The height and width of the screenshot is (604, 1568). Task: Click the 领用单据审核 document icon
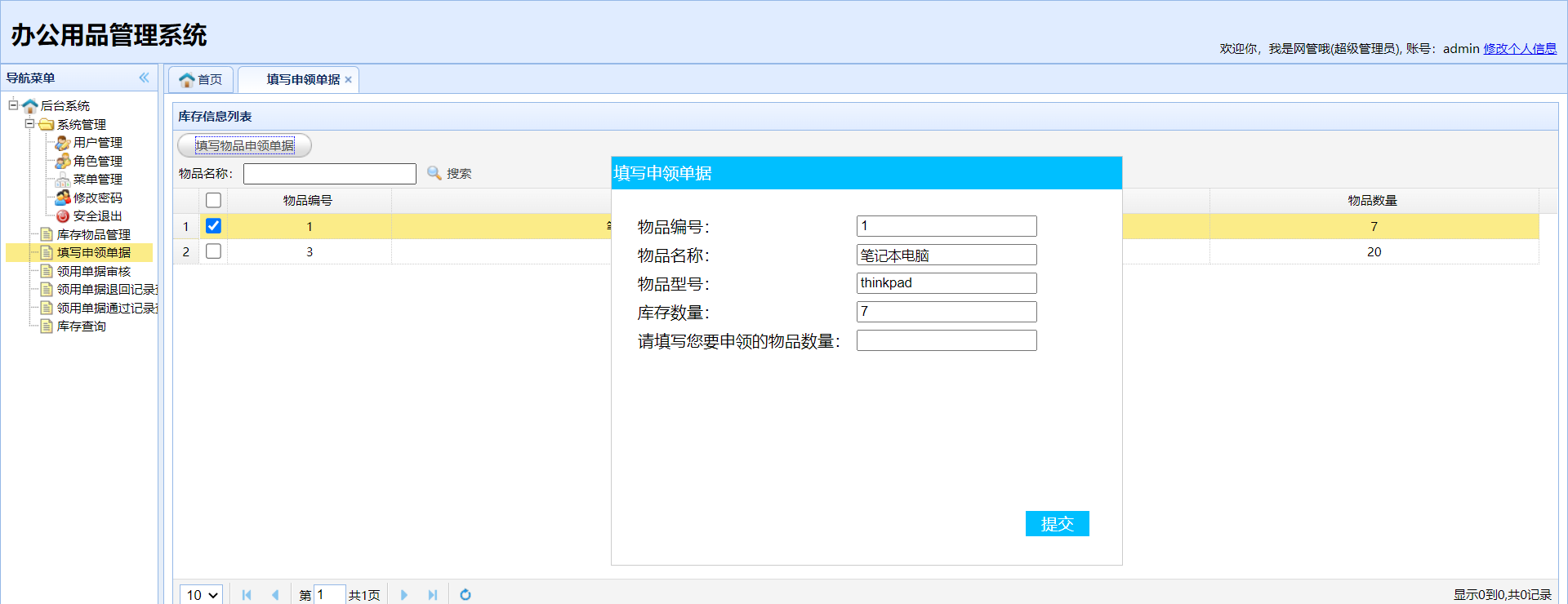(47, 271)
